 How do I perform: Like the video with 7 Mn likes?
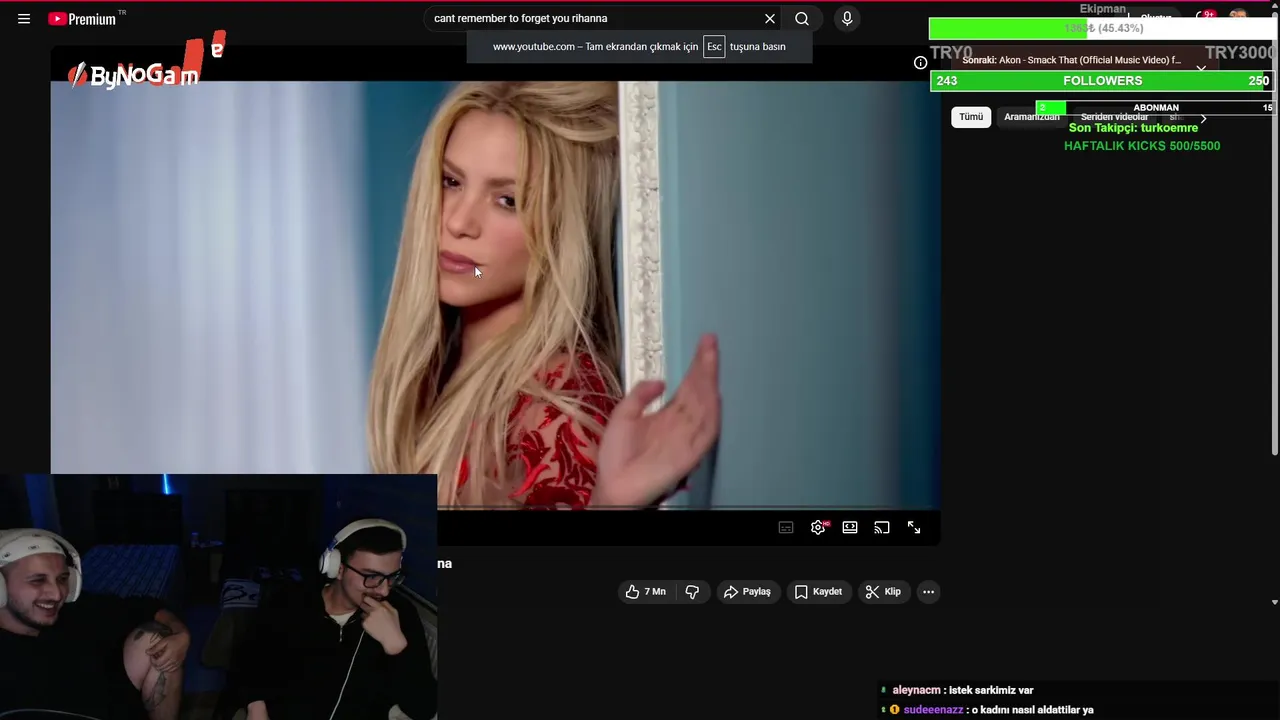tap(645, 592)
